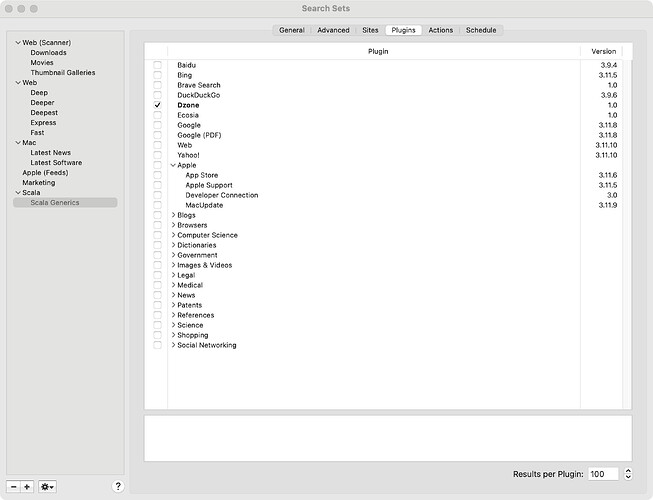This screenshot has width=653, height=500.
Task: Check the Brave Search plugin
Action: 157,85
